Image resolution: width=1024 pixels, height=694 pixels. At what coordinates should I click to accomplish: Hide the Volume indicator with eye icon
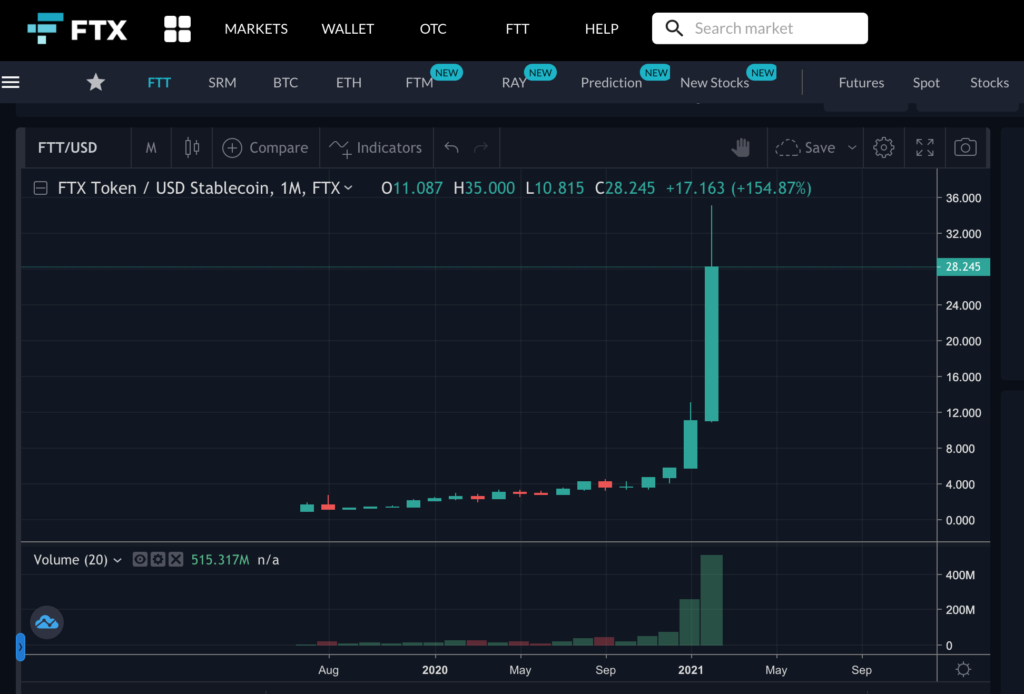(x=140, y=560)
